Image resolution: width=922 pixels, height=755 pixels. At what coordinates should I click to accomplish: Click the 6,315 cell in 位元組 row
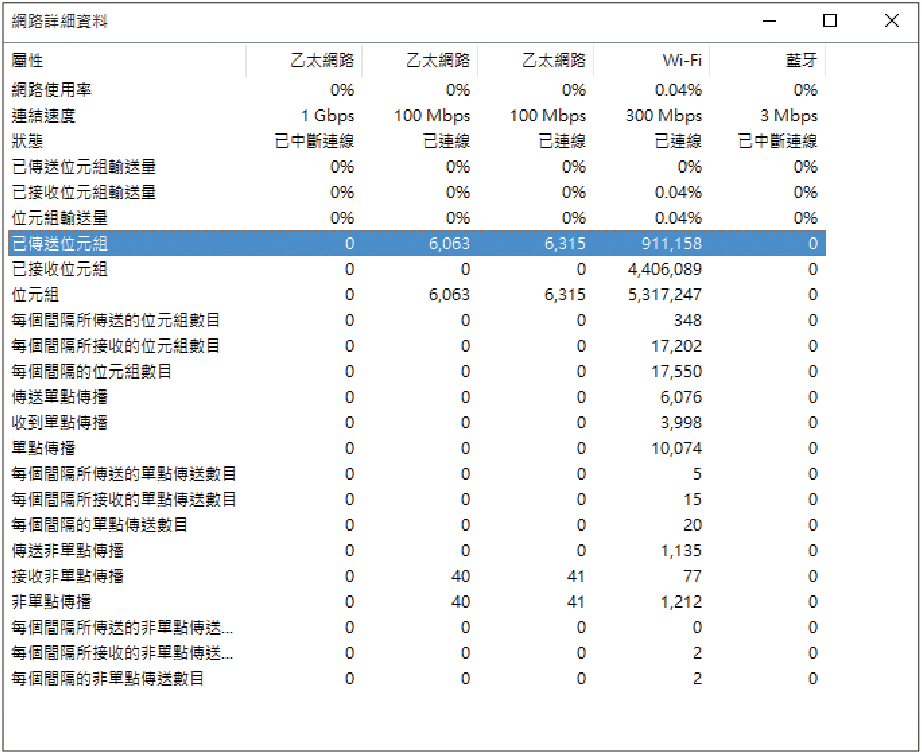(x=565, y=295)
